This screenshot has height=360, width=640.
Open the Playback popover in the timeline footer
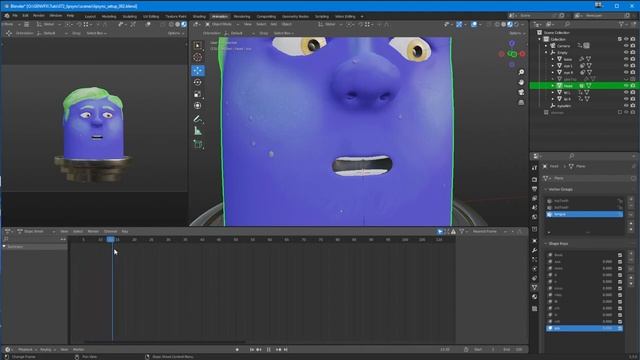point(27,350)
